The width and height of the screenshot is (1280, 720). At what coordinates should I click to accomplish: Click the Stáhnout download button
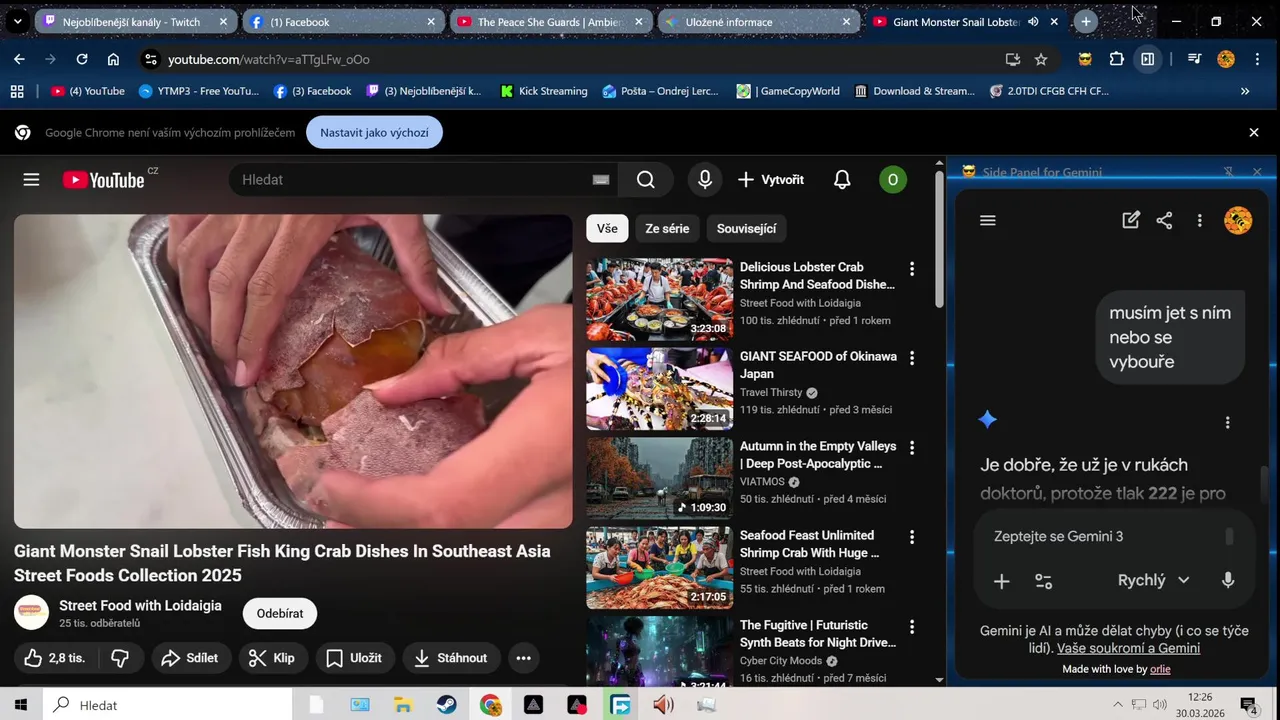pos(451,658)
